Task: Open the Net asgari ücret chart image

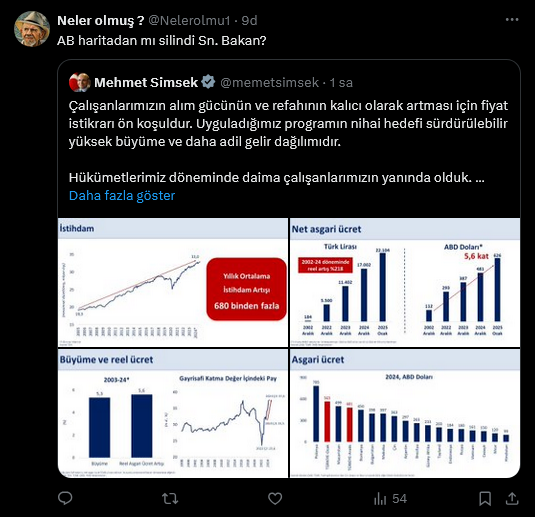Action: pos(405,283)
